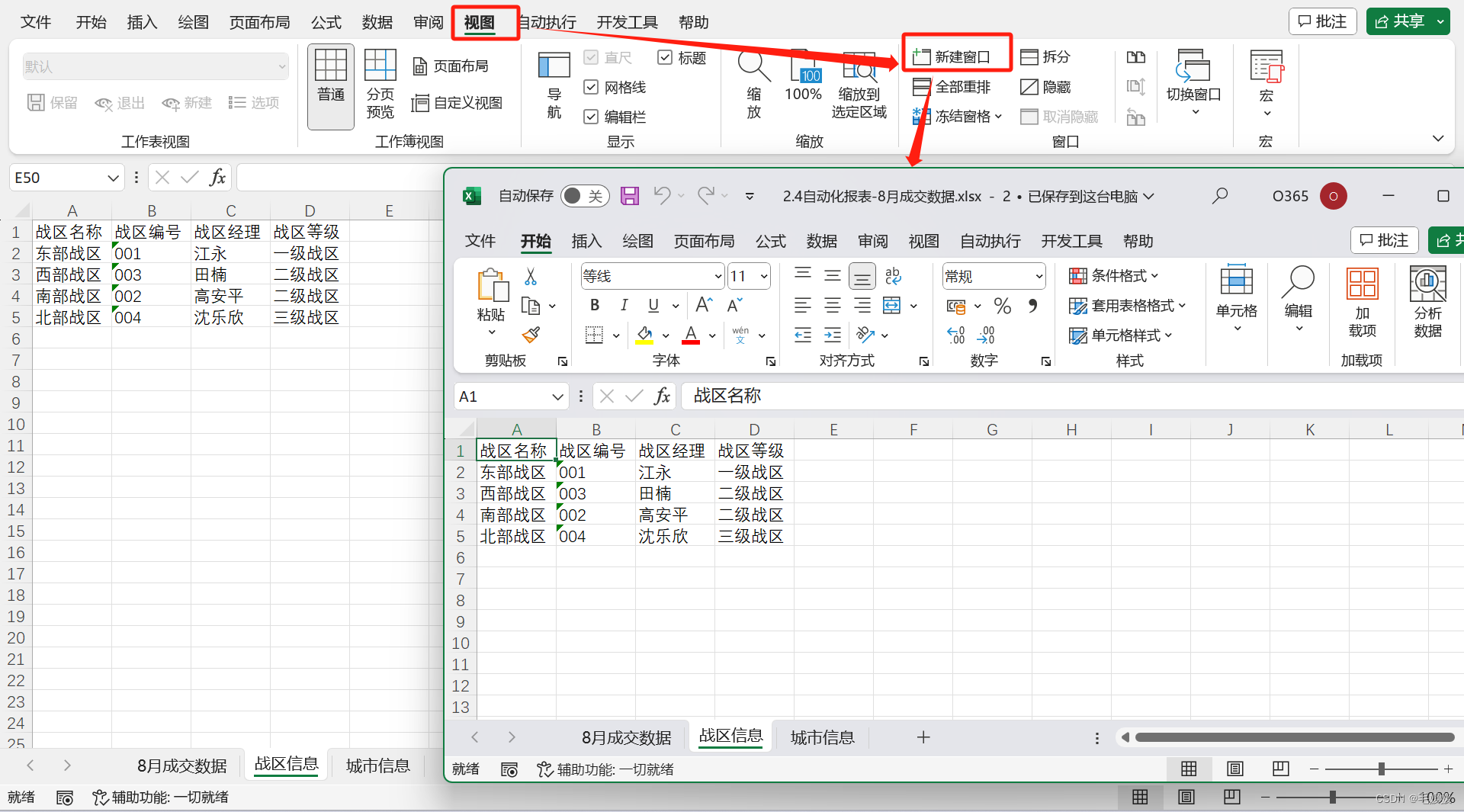
Task: Open the View tab in back window
Action: (x=480, y=22)
